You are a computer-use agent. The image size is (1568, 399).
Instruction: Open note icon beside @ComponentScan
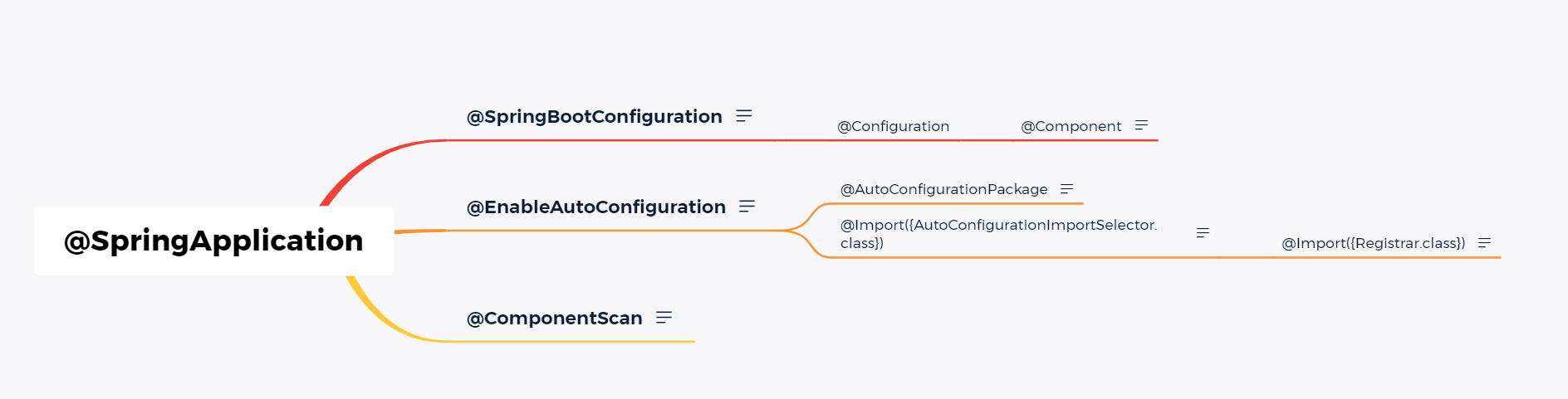(664, 318)
